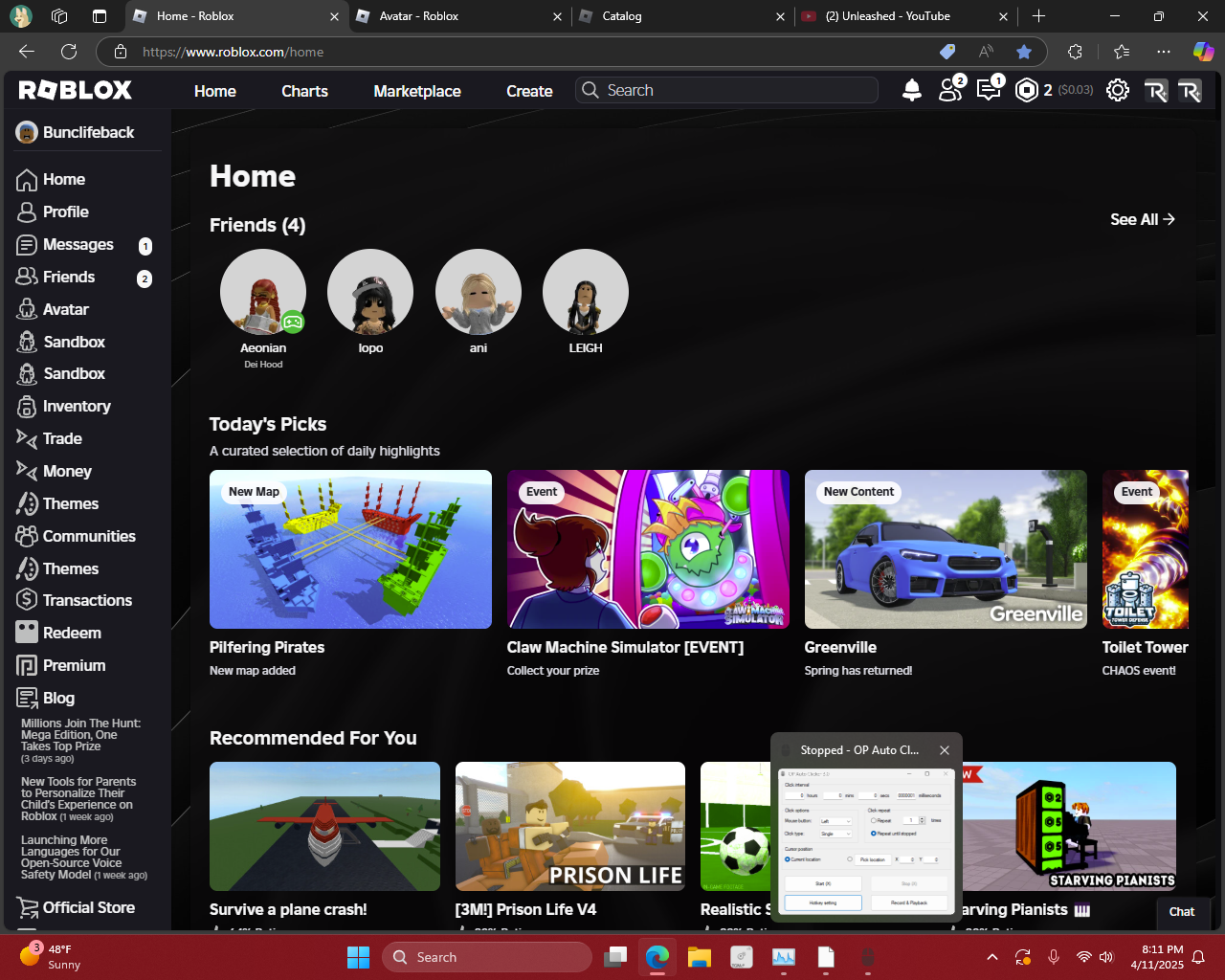Open File Explorer from the taskbar

click(x=700, y=957)
